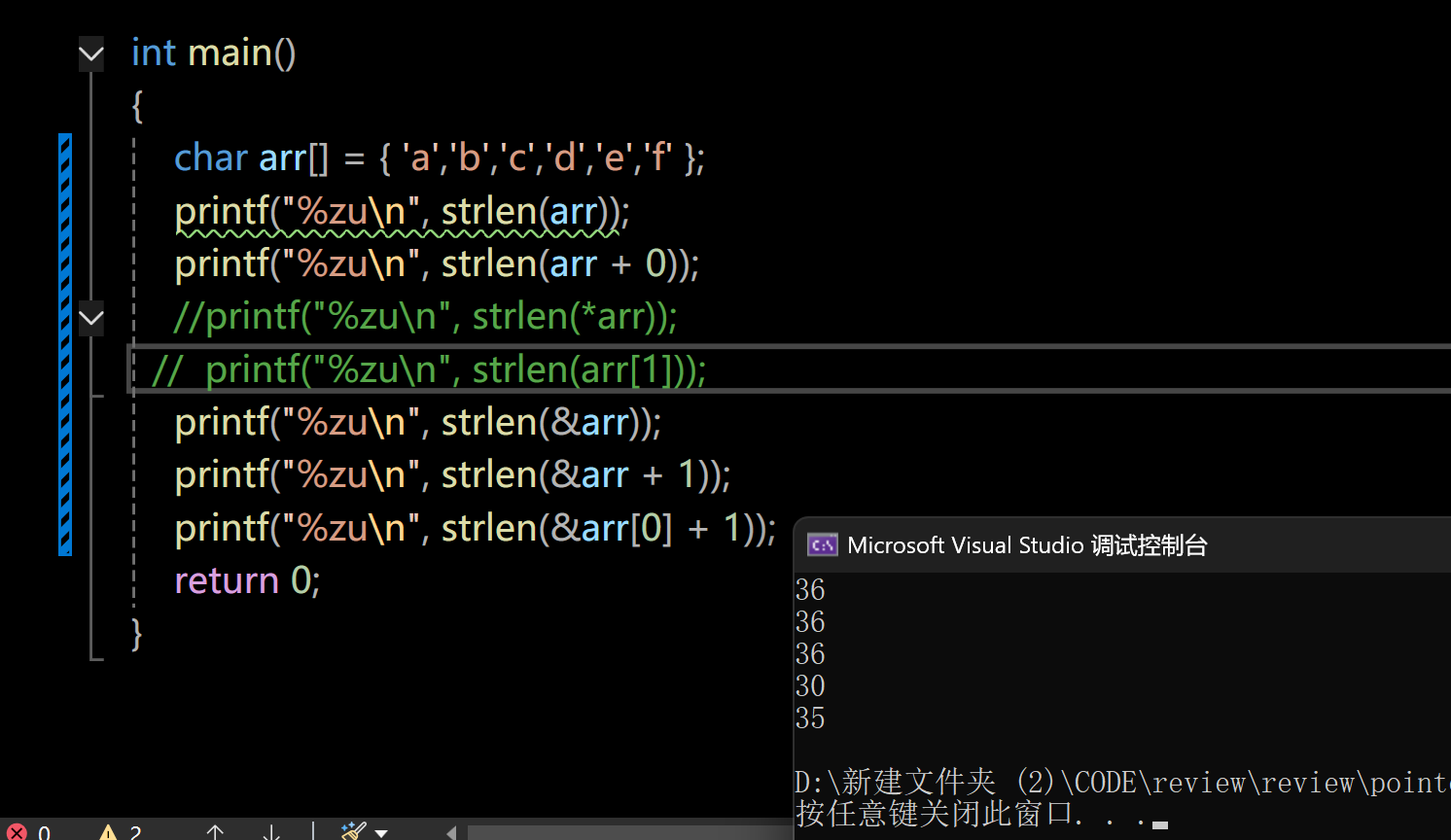Collapse the main() function fold arrow
The image size is (1451, 840).
tap(91, 53)
